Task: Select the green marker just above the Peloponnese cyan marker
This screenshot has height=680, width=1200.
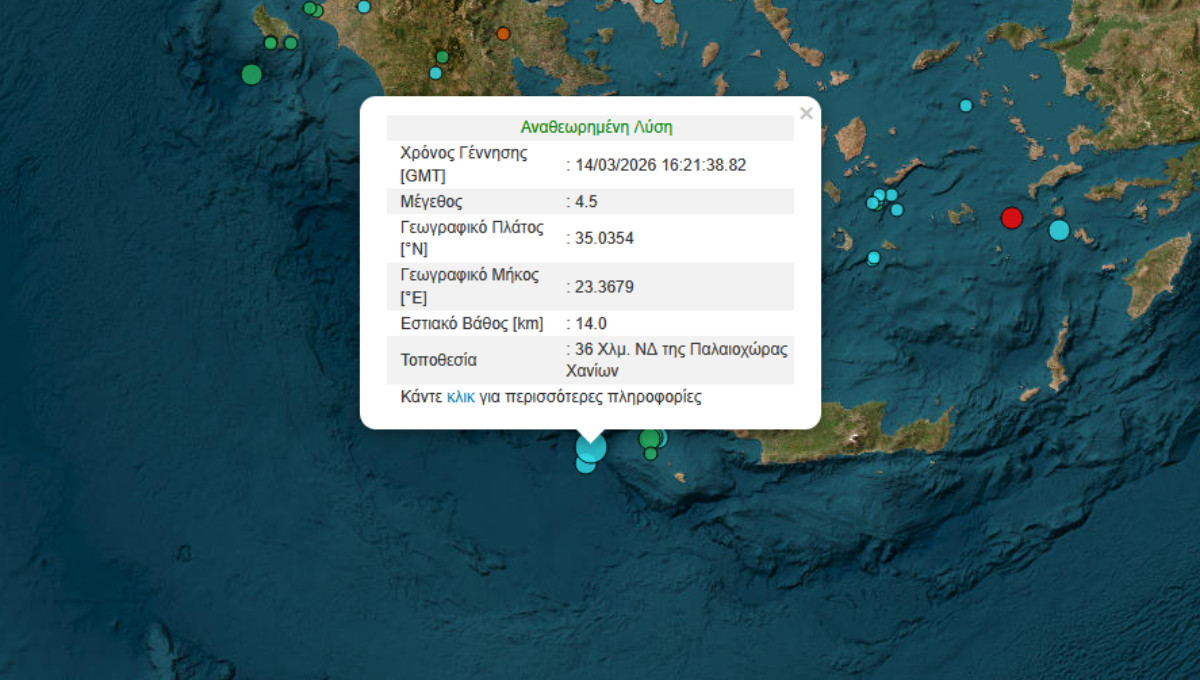Action: pos(442,57)
